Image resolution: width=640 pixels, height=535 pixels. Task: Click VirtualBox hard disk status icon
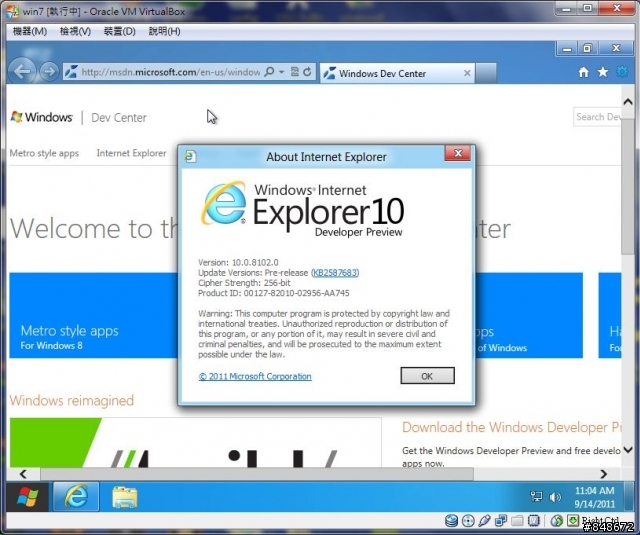[x=451, y=520]
